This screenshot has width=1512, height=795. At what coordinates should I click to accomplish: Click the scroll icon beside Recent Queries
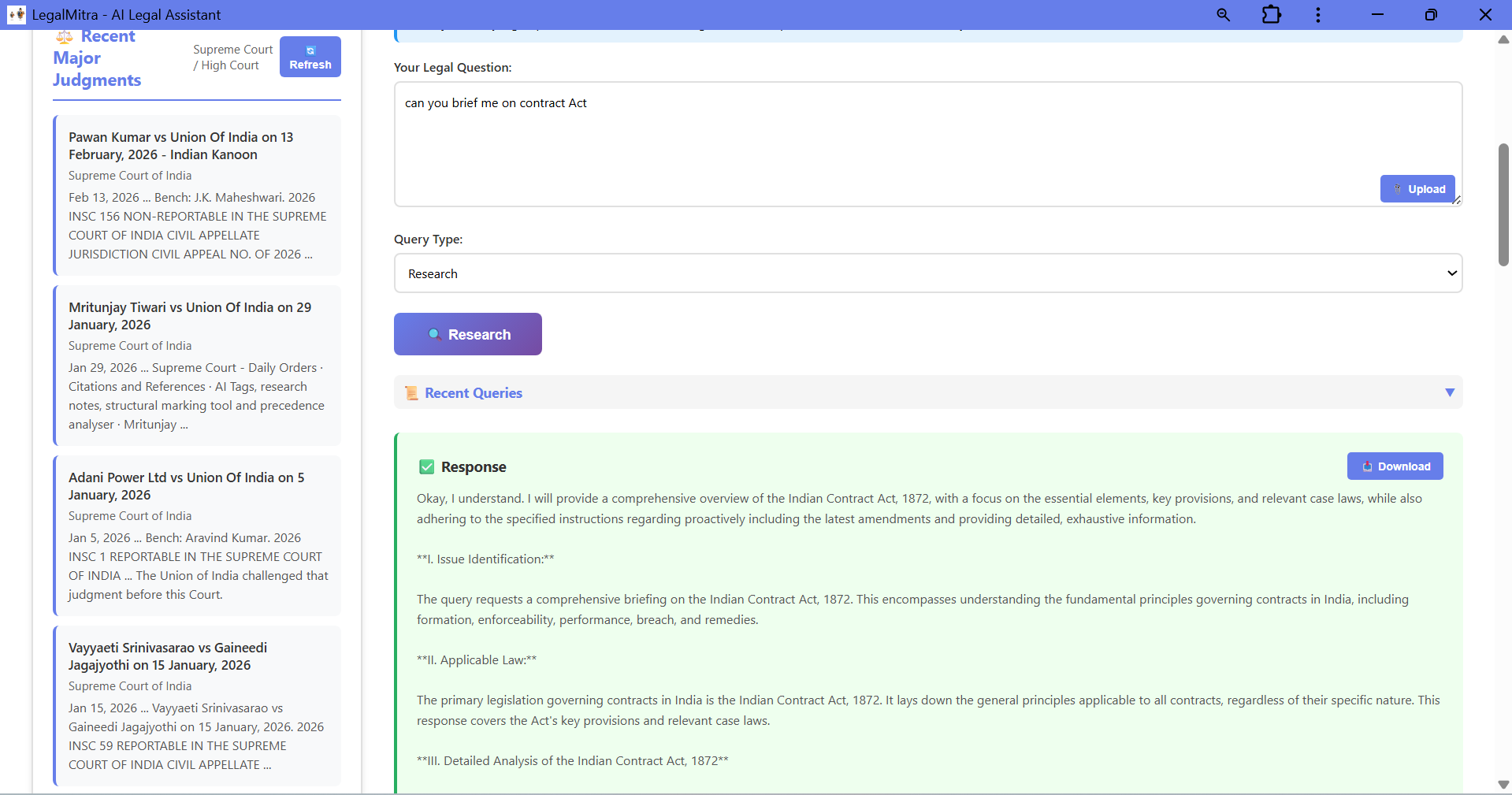coord(411,393)
